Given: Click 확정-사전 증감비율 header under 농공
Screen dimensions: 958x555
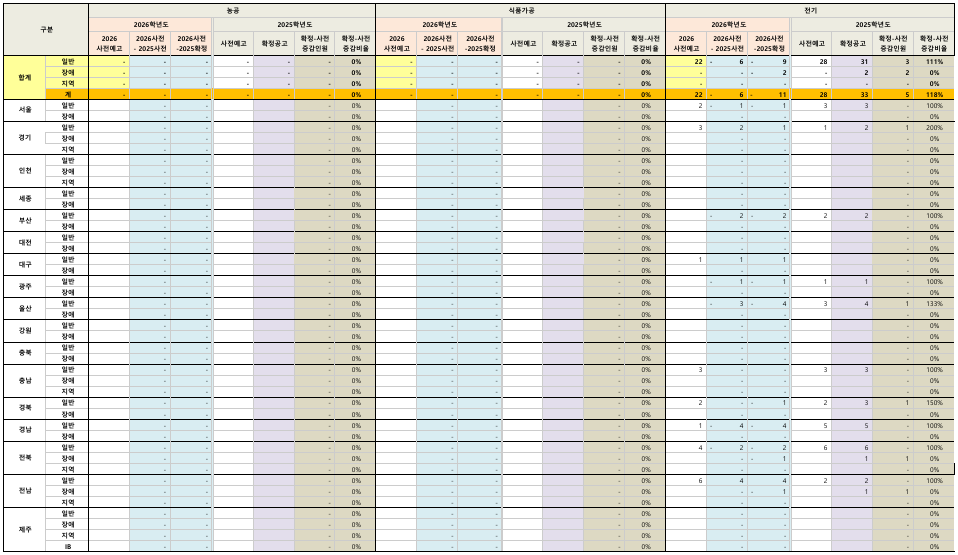Looking at the screenshot, I should coord(355,43).
